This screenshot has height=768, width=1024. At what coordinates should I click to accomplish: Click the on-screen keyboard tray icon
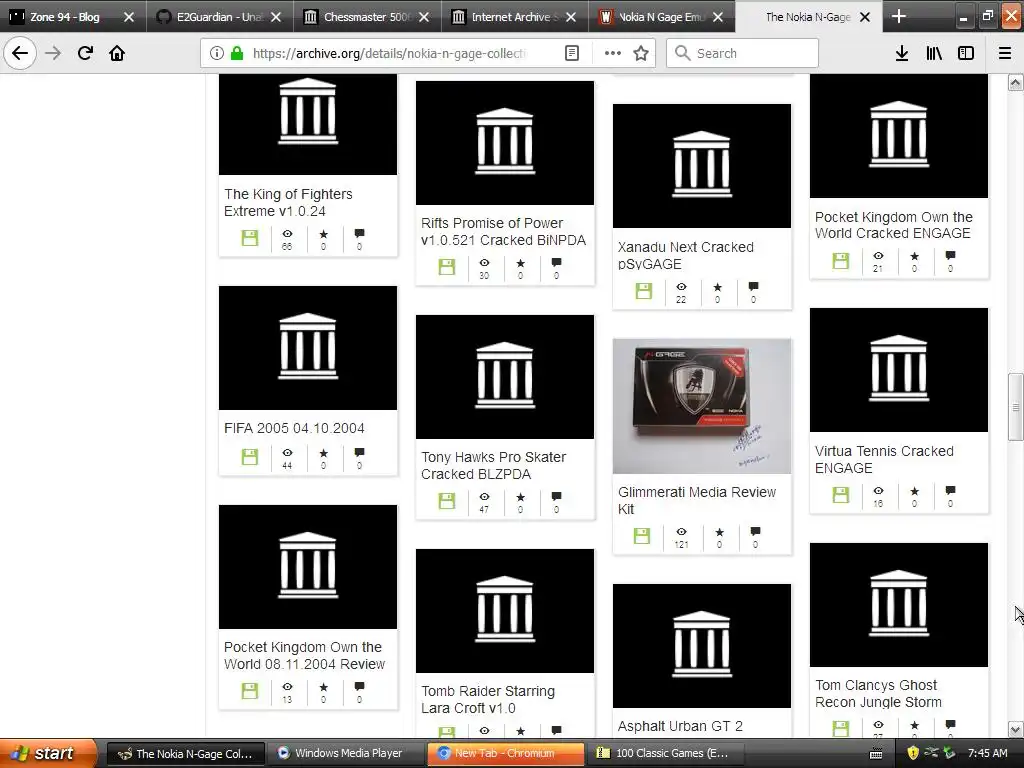[876, 754]
